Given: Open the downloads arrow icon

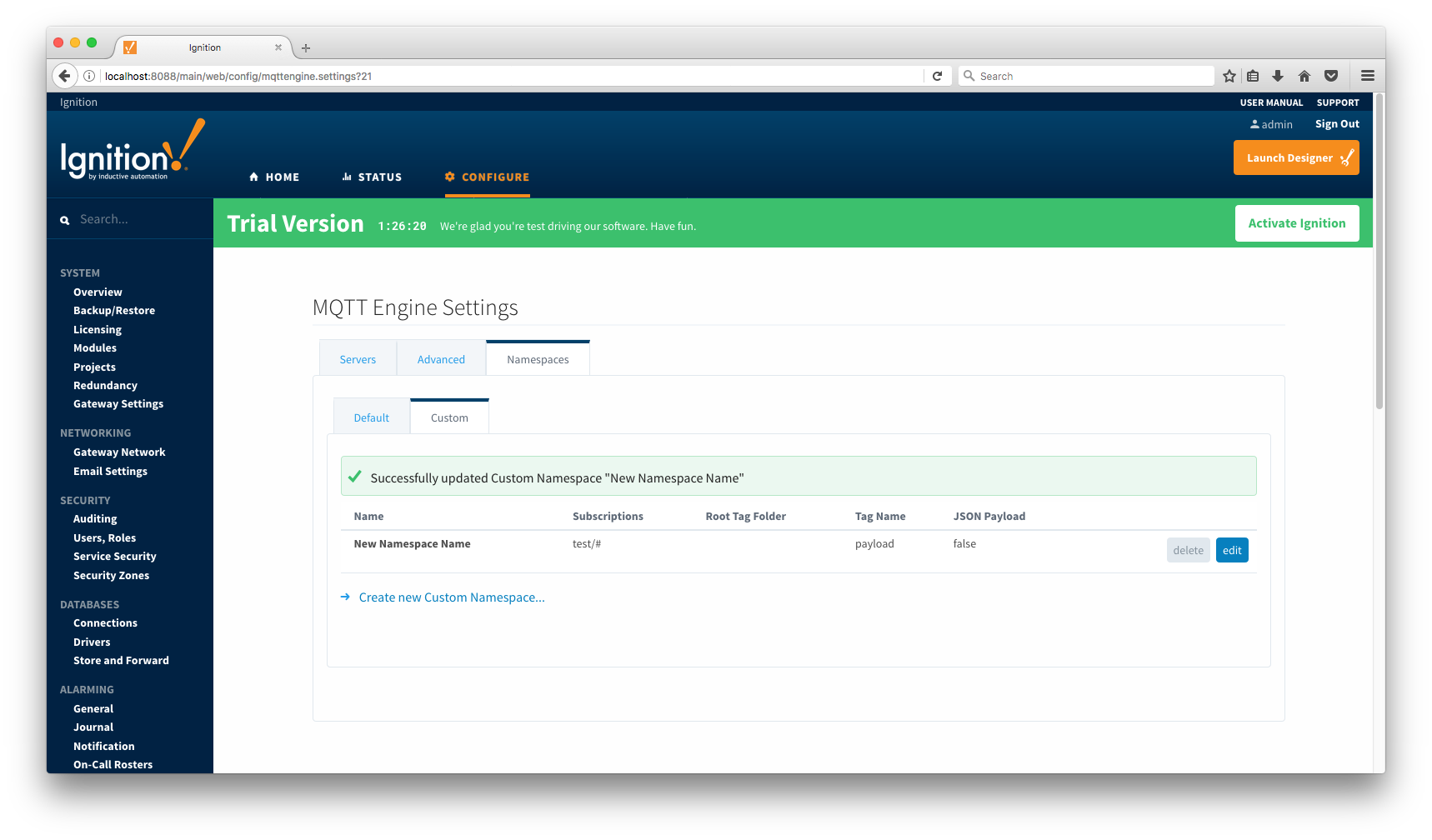Looking at the screenshot, I should tap(1278, 76).
